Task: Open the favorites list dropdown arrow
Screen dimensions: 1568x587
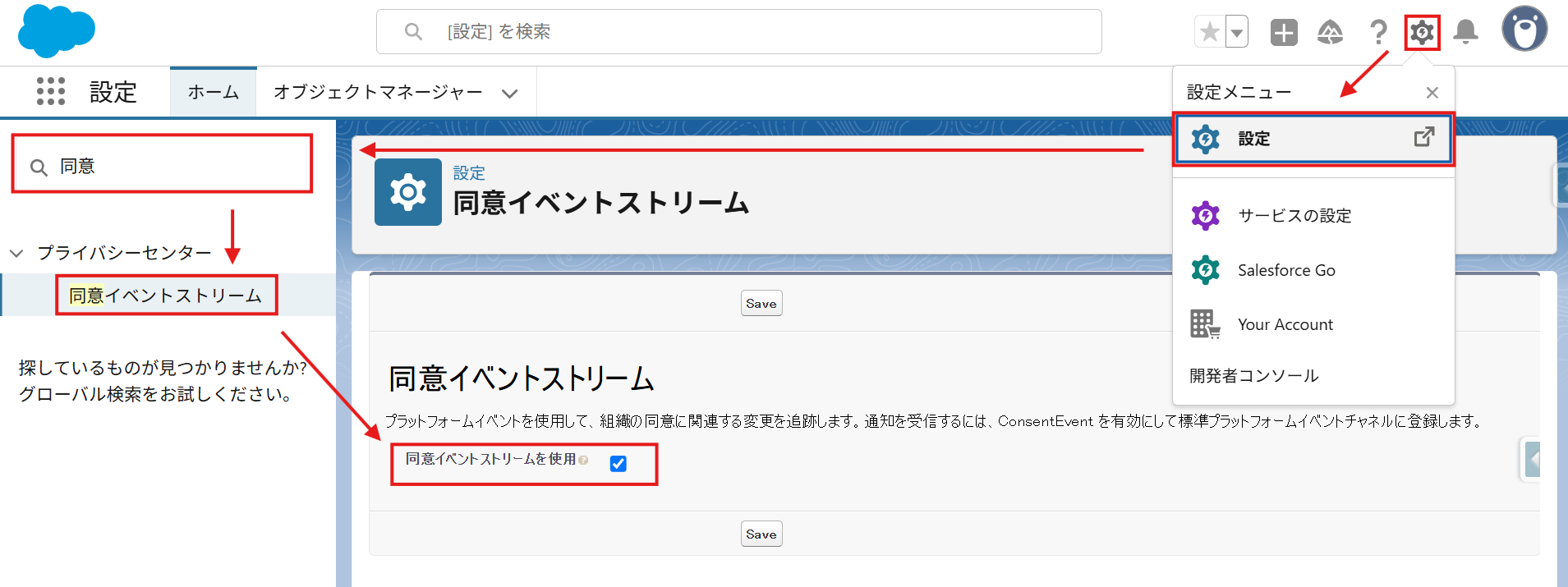Action: coord(1236,33)
